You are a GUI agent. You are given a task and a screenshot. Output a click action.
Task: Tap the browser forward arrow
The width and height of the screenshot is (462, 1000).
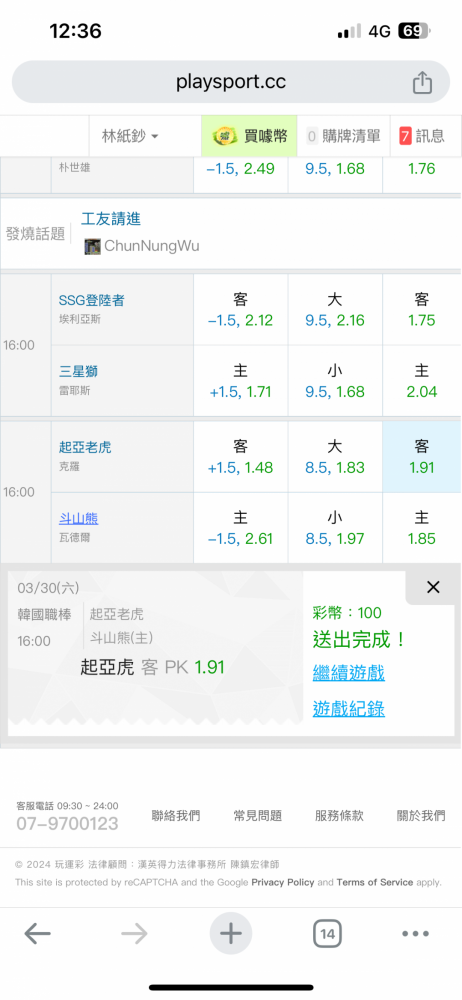pos(134,934)
